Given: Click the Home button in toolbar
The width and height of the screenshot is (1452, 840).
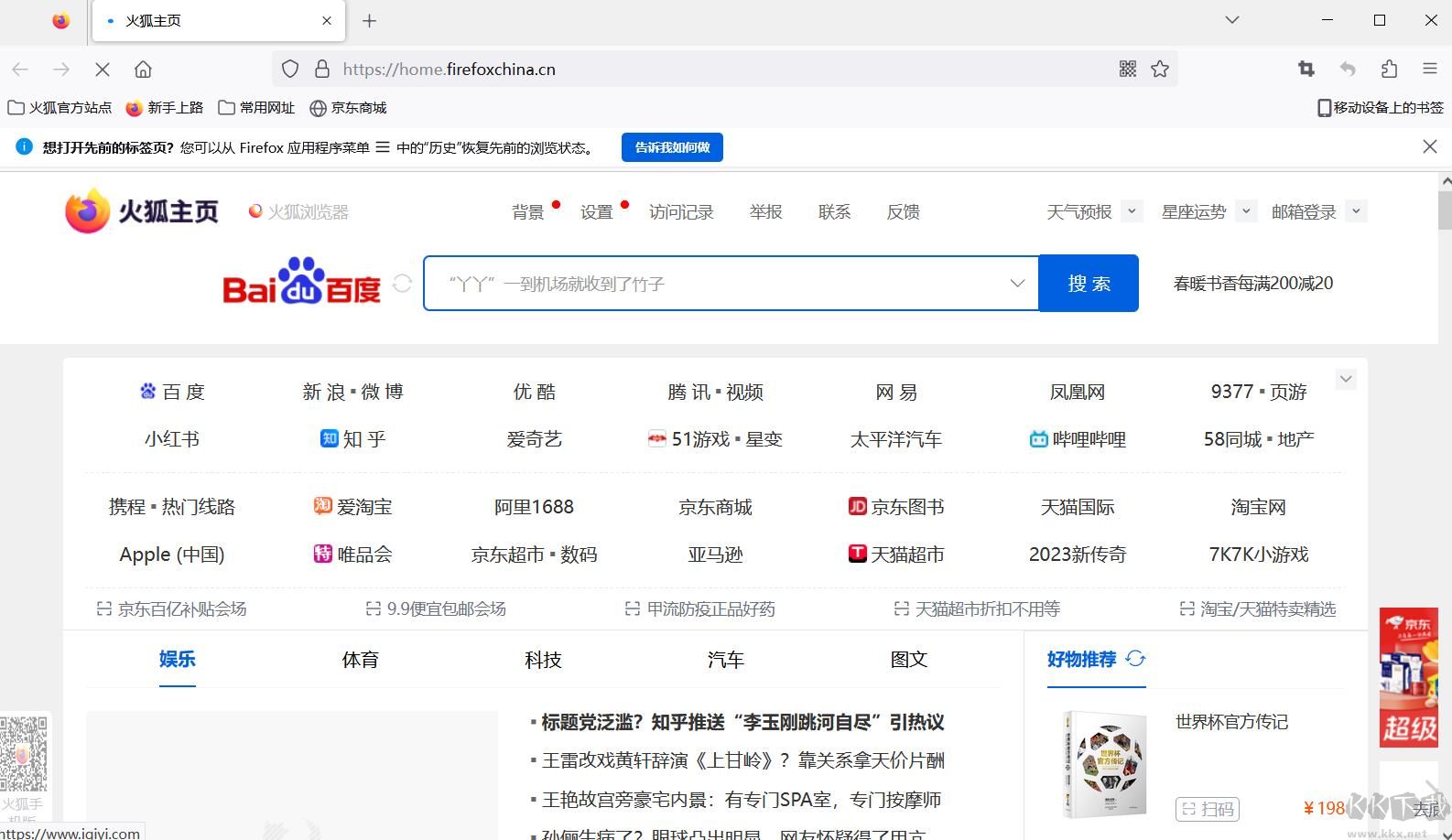Looking at the screenshot, I should coord(143,70).
